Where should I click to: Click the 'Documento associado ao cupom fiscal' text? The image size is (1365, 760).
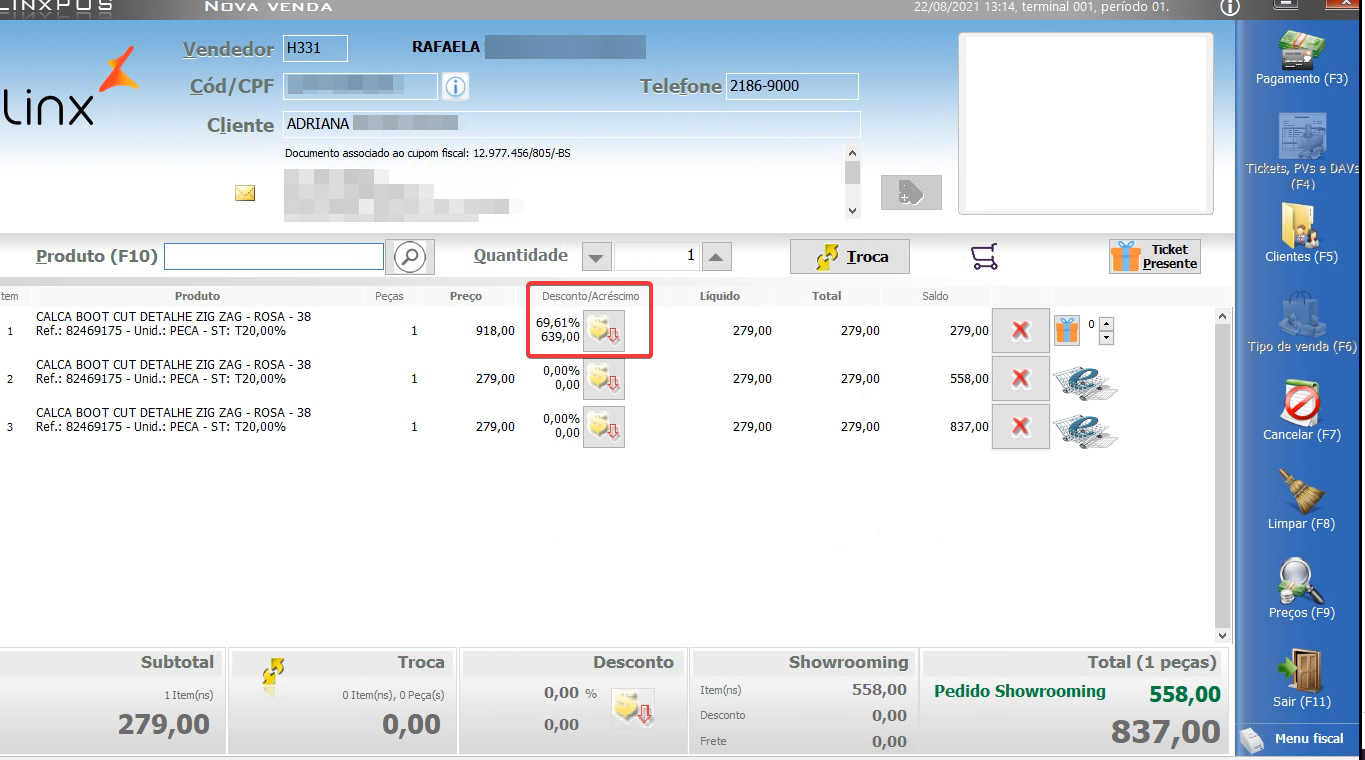tap(428, 154)
